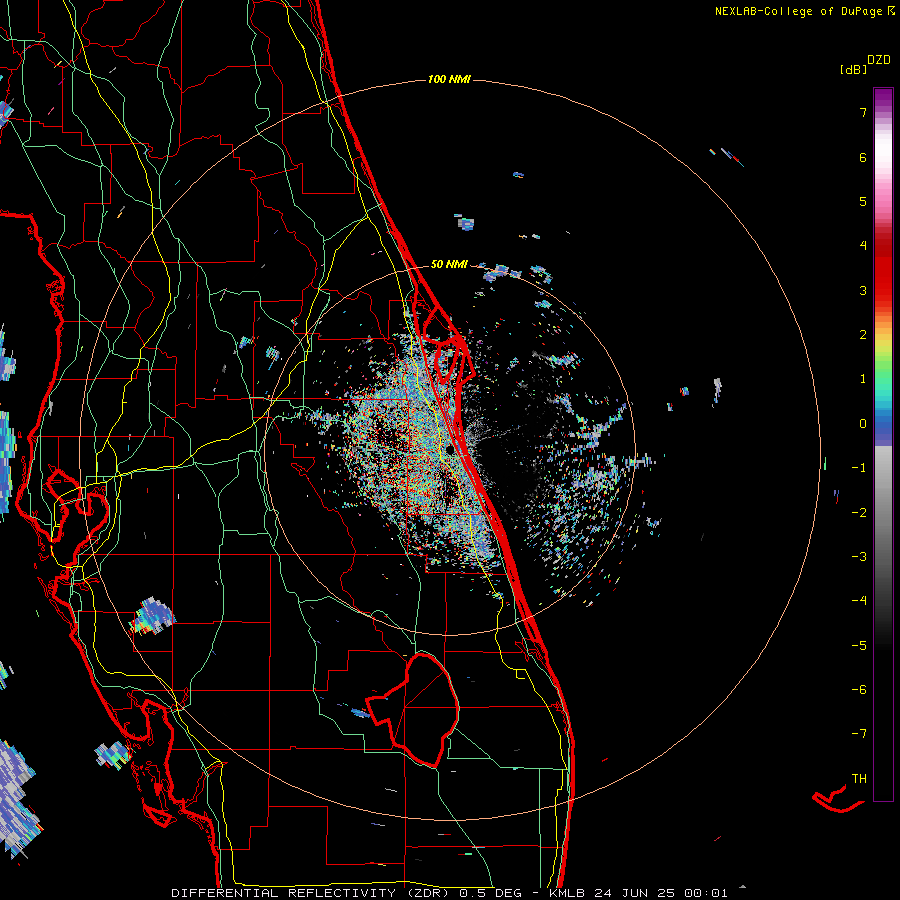
Task: Click the 50 NMI range ring label
Action: point(449,264)
